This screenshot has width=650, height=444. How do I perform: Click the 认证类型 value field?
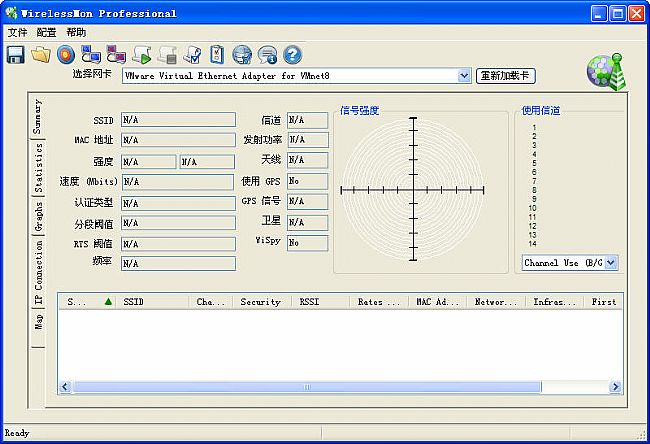pos(178,204)
